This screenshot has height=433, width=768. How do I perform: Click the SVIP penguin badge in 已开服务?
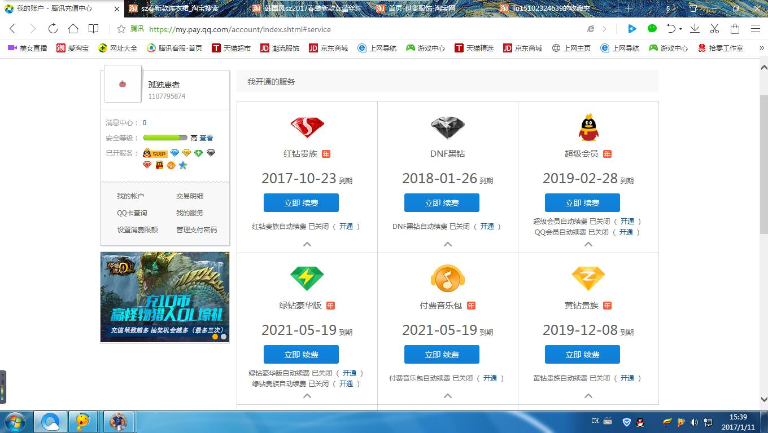coord(155,153)
